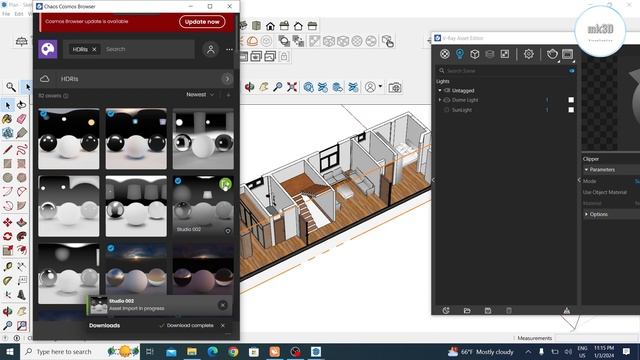Expand the Dome Light tree item

click(x=440, y=100)
